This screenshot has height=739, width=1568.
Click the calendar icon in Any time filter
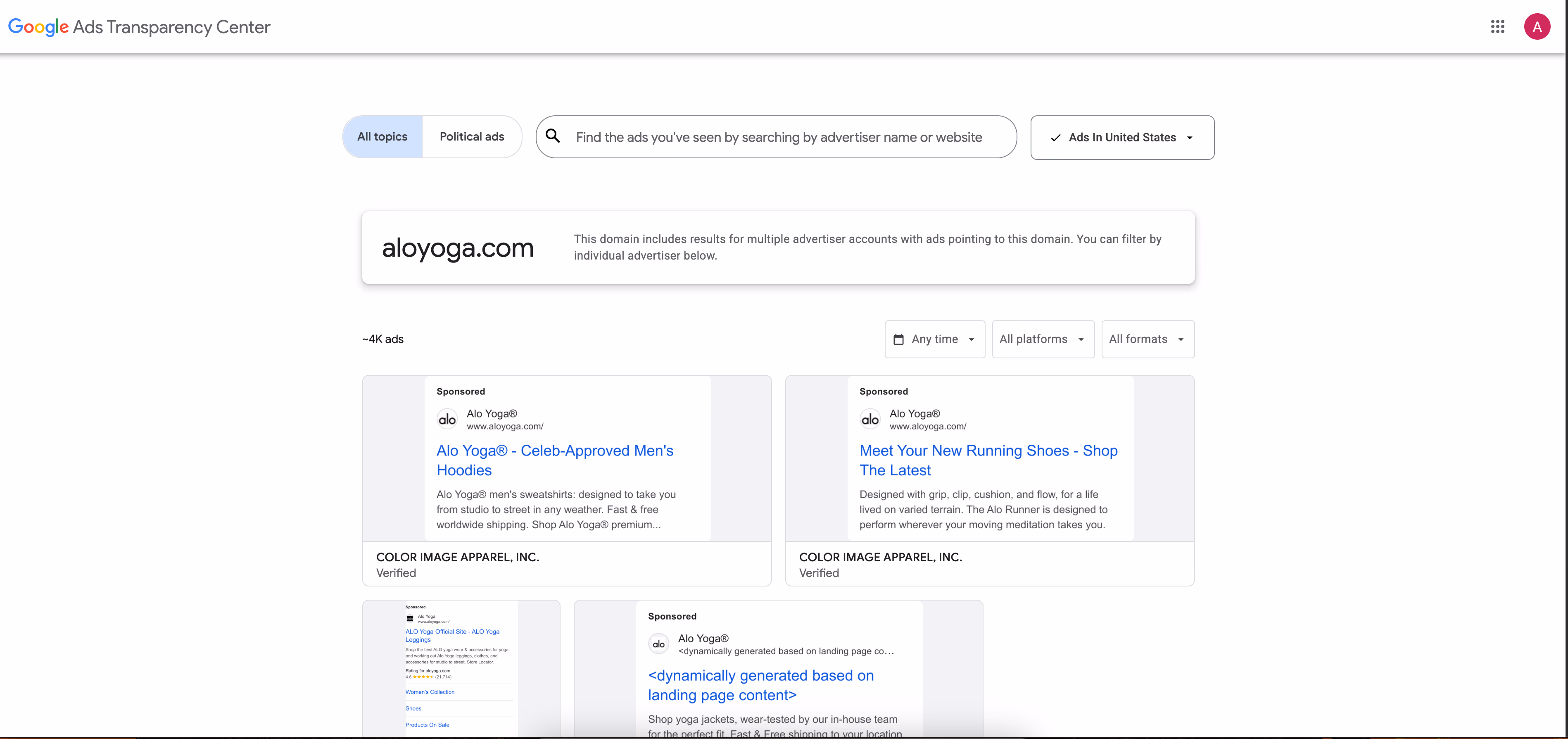[900, 339]
